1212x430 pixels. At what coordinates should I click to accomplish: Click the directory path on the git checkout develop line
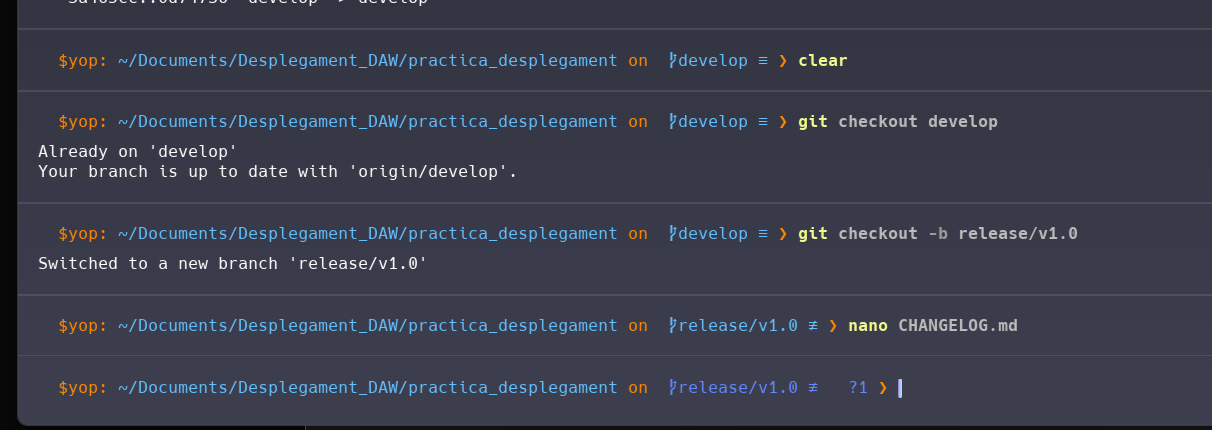click(x=367, y=121)
